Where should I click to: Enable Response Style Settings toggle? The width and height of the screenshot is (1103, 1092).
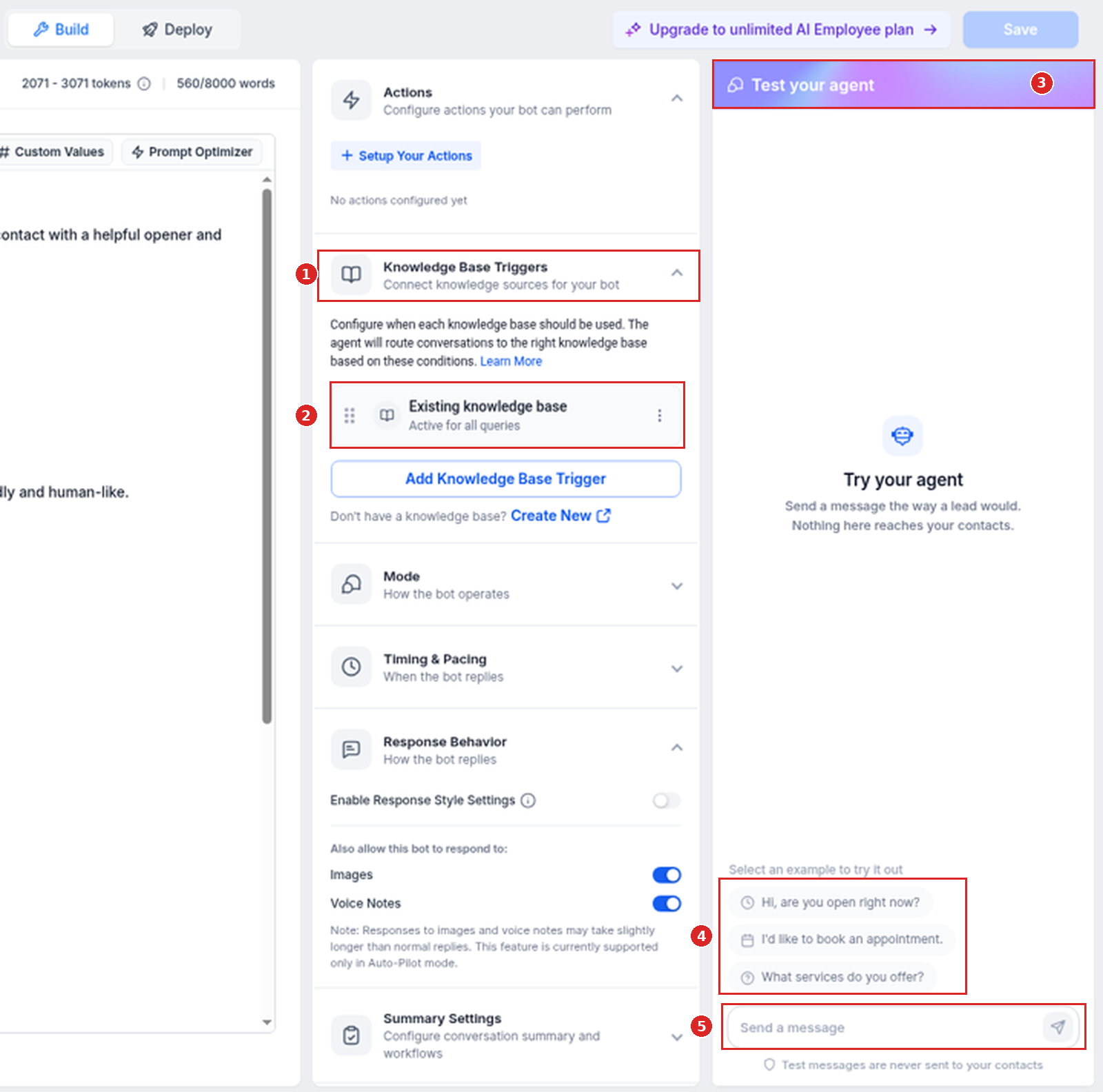667,800
